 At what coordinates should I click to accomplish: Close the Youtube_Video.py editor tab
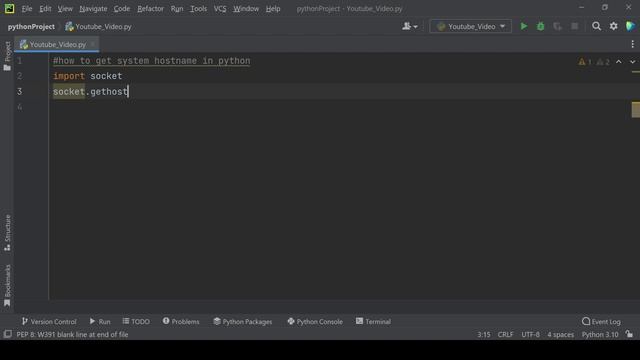93,44
